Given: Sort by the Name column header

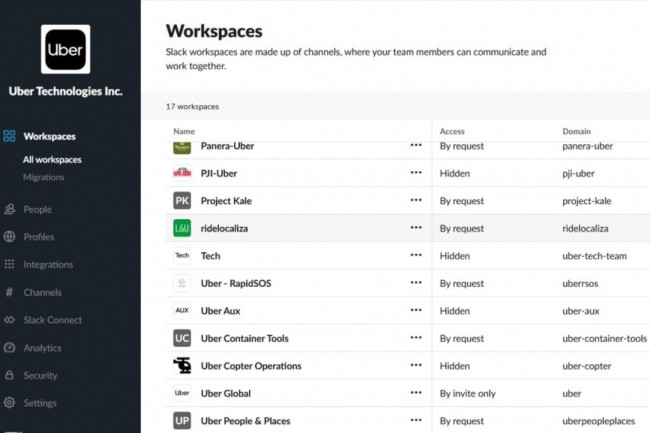Looking at the screenshot, I should (184, 131).
